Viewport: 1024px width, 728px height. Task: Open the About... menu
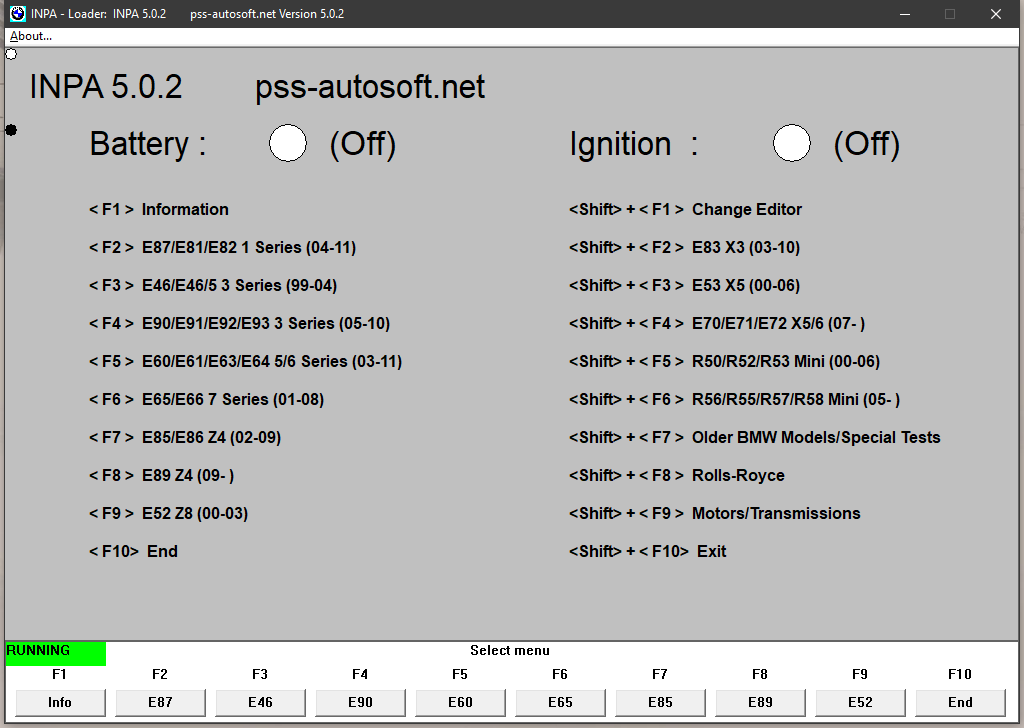31,37
